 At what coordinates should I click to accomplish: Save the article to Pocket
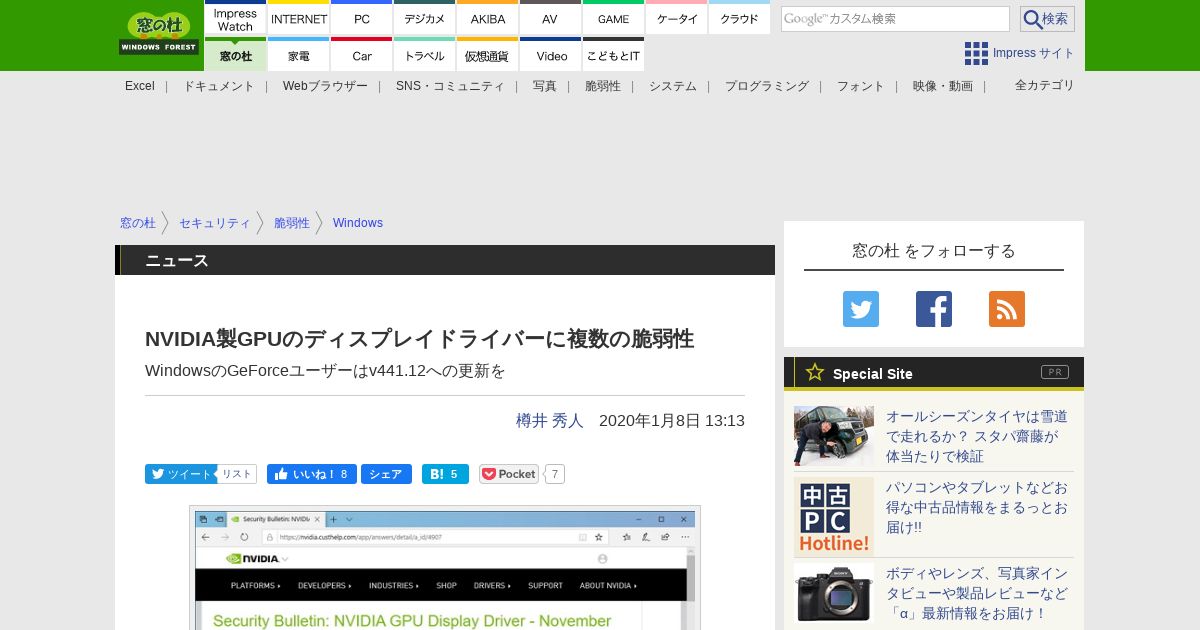509,474
